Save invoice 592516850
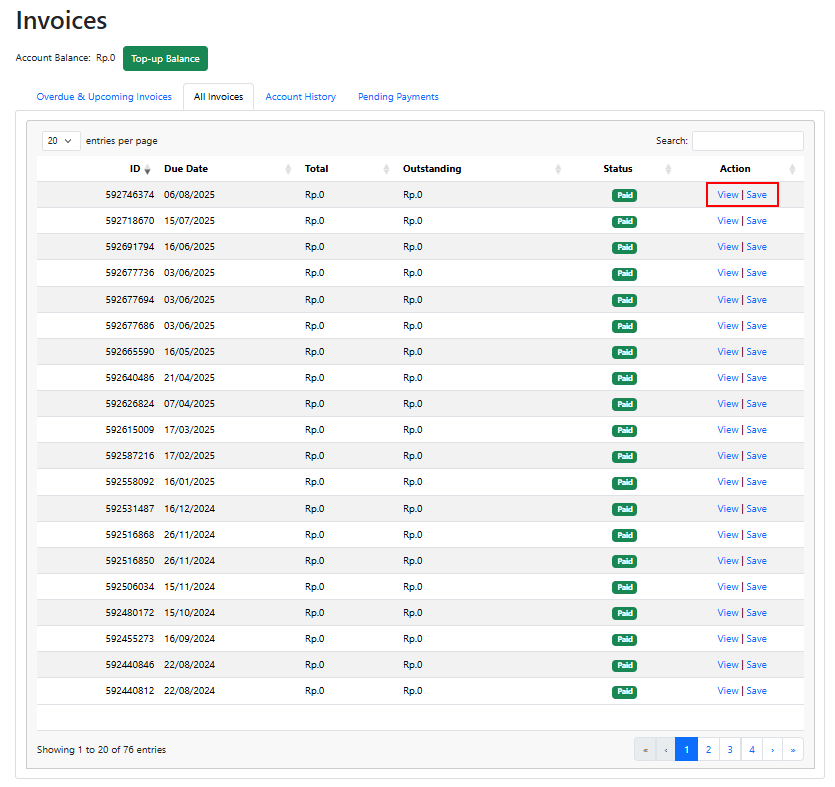Screen dimensions: 835x787 [x=756, y=561]
